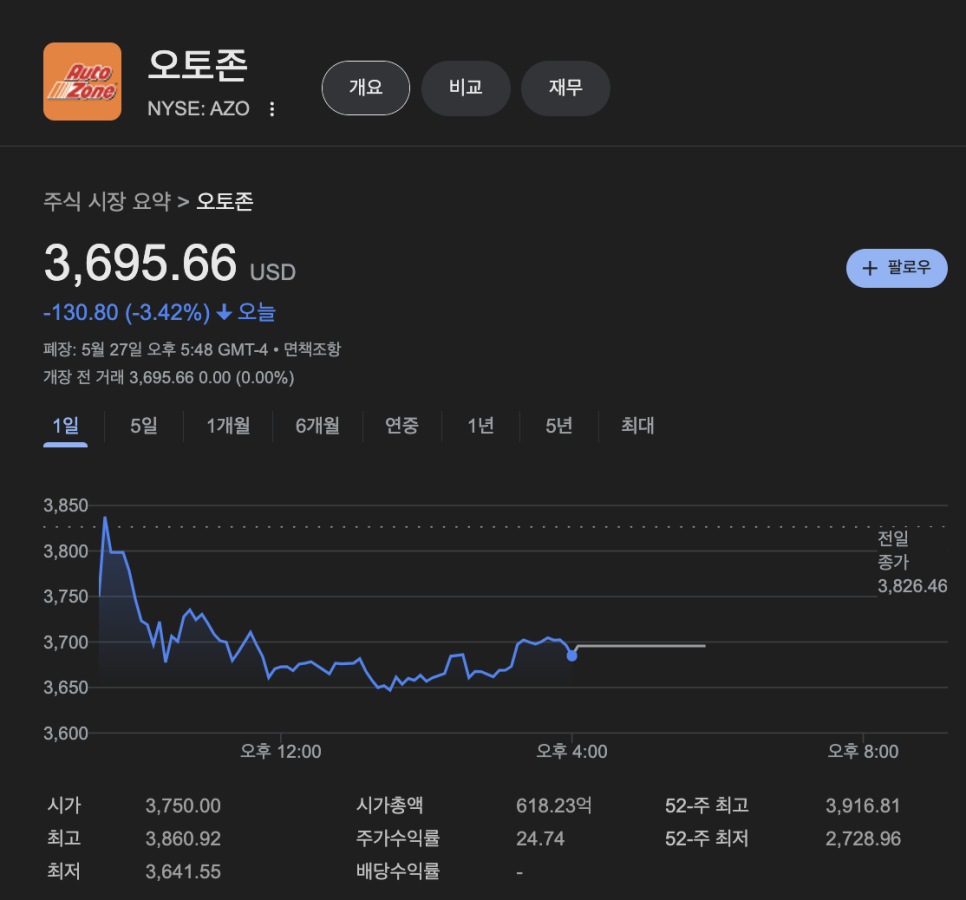Viewport: 966px width, 900px height.
Task: Click the 전일 종가 3,826.46 label
Action: [x=912, y=562]
